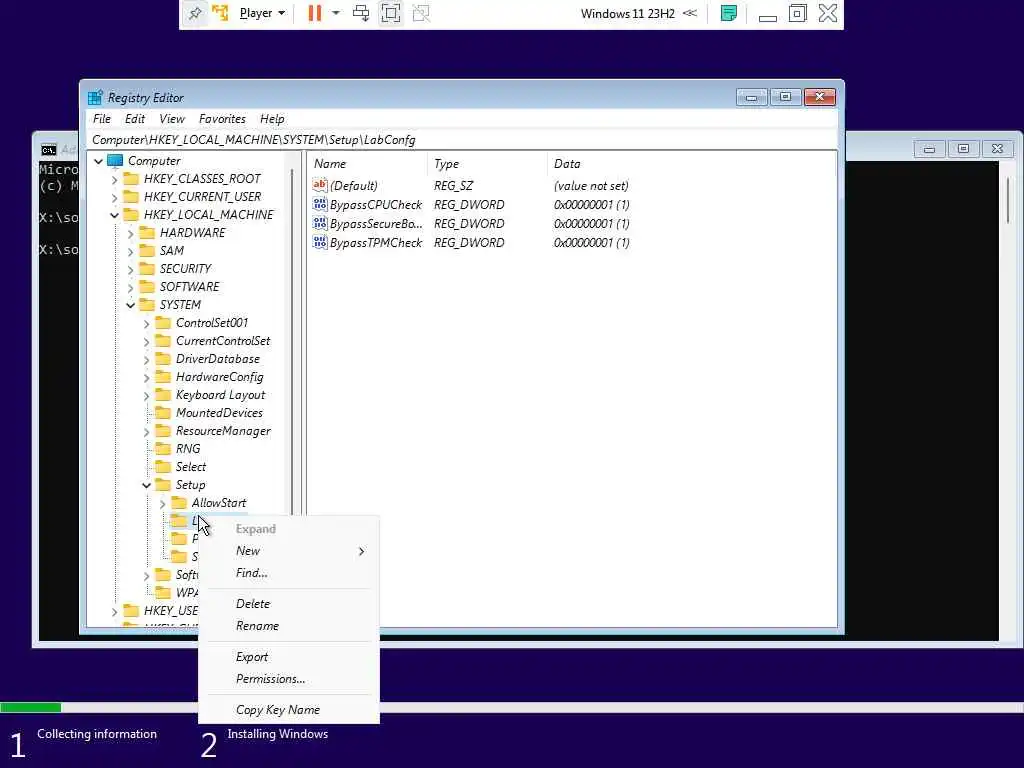Click the Registry Editor title bar icon
Viewport: 1024px width, 768px height.
(95, 97)
